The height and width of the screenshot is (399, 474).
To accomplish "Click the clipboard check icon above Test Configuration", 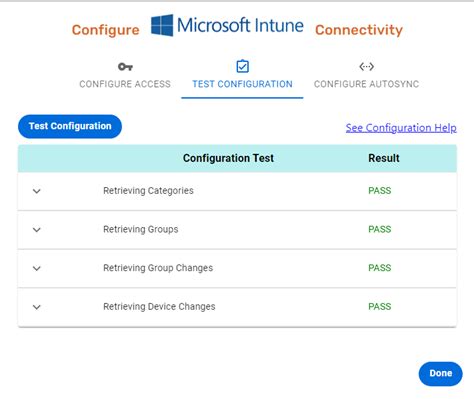I will (x=242, y=66).
